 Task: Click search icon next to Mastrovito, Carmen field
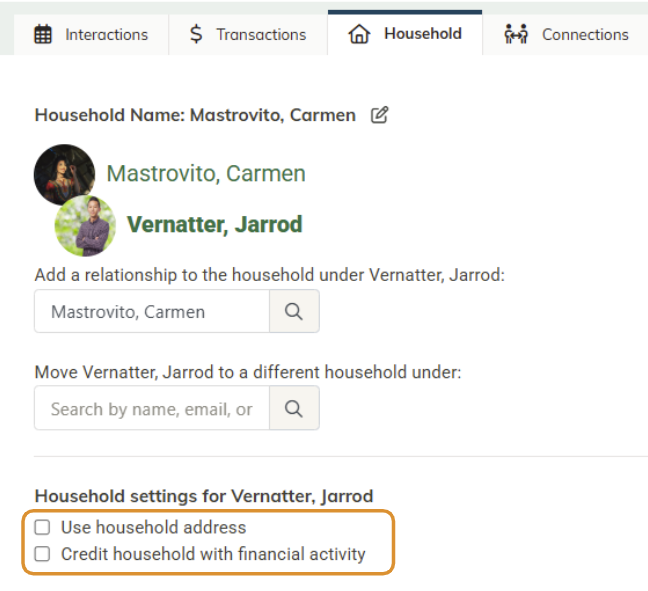[294, 311]
